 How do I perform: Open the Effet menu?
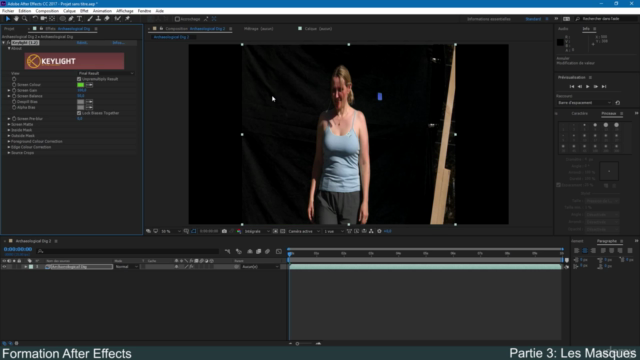click(84, 11)
